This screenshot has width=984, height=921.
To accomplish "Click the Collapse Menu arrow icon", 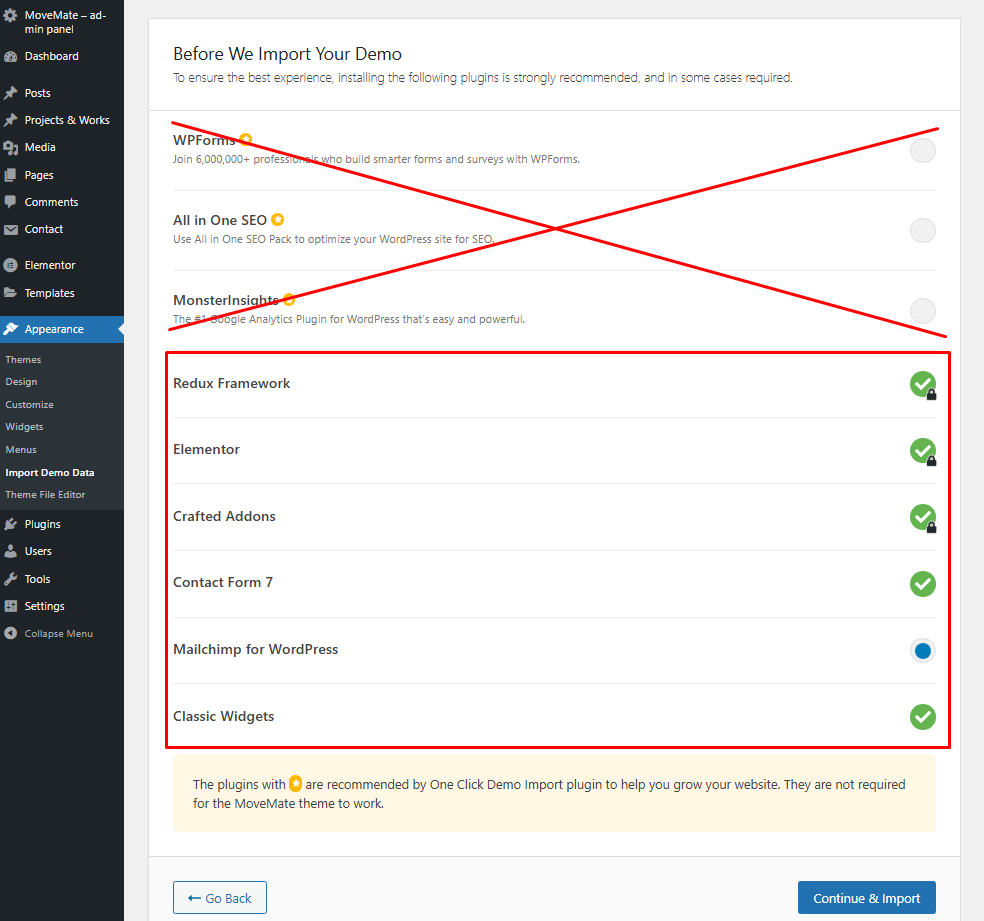I will coord(11,634).
